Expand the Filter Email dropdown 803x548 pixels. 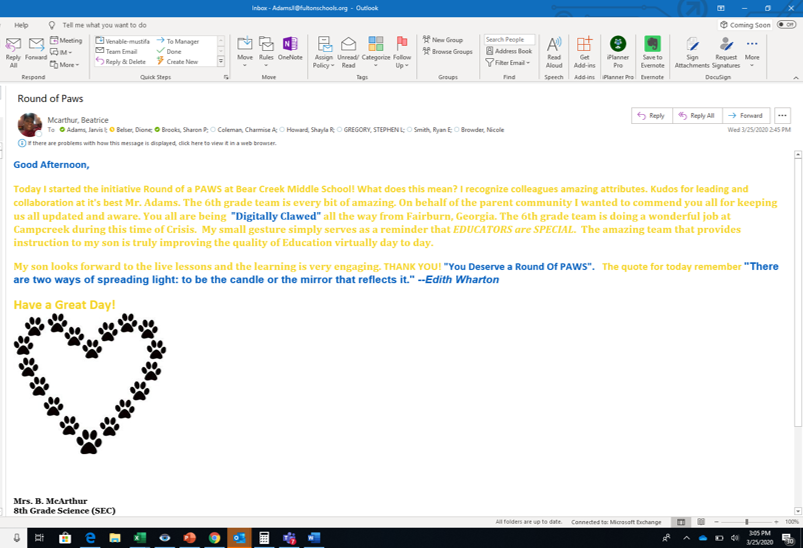(x=508, y=62)
